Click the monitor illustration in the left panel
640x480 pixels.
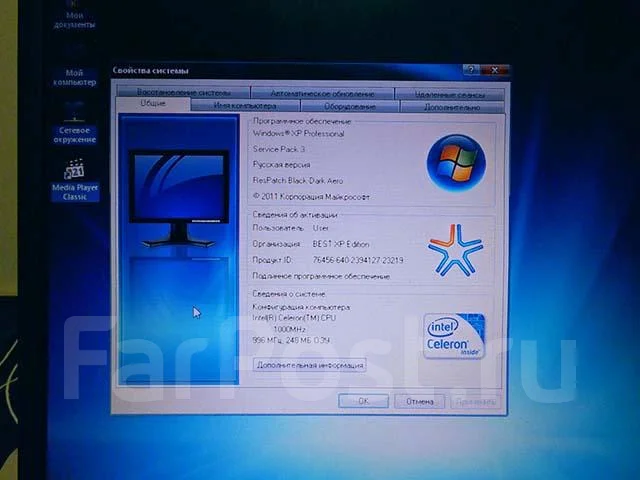[x=179, y=199]
